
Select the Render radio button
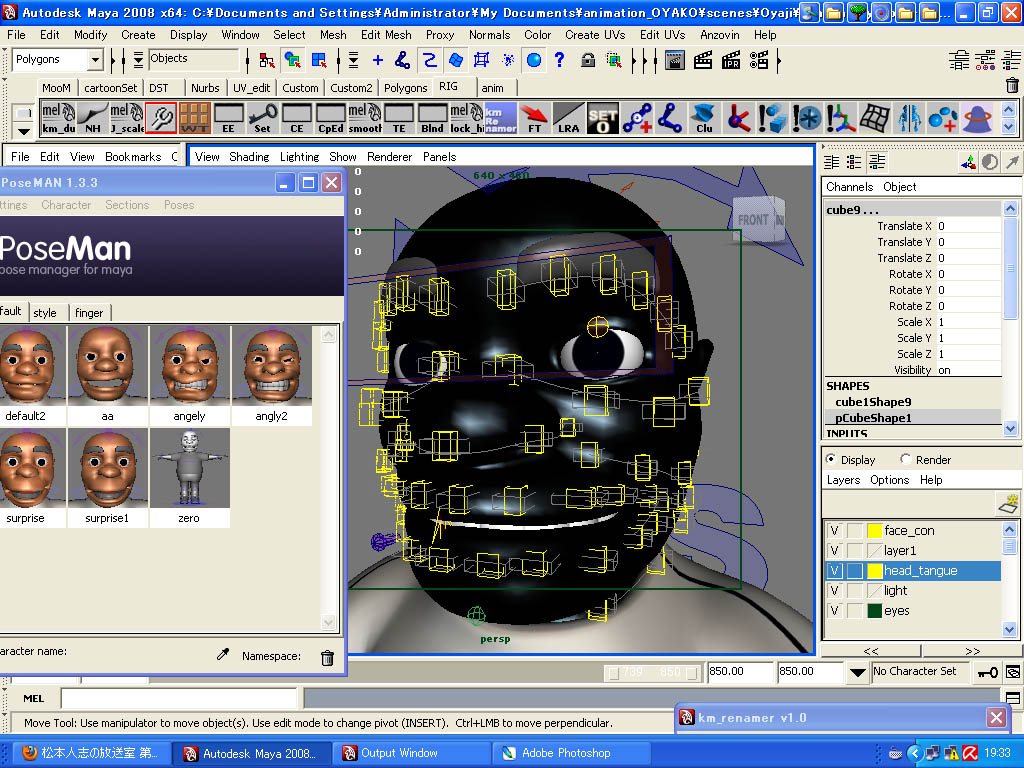(x=906, y=459)
